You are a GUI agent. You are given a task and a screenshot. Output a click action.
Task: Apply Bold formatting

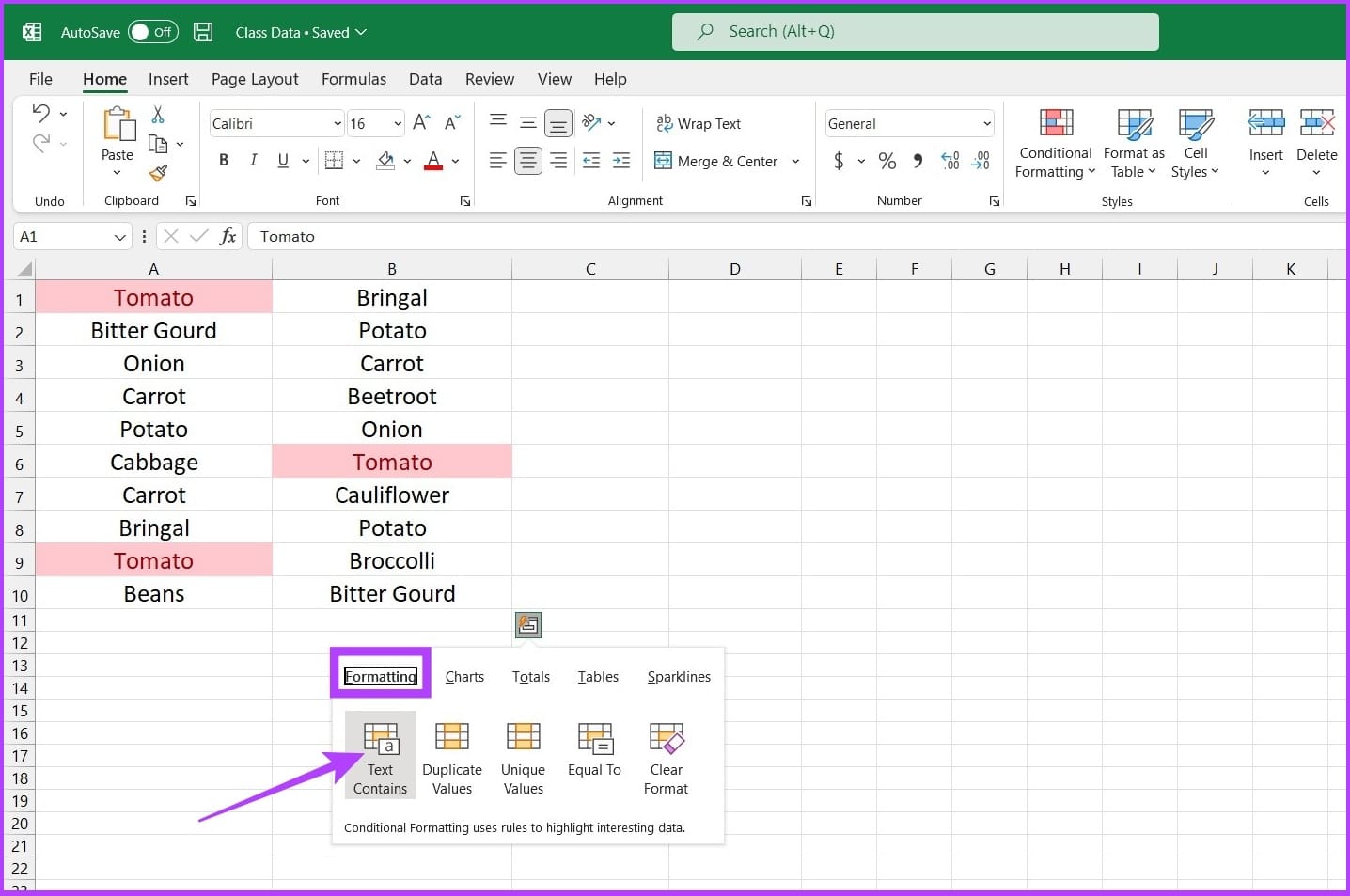click(224, 161)
